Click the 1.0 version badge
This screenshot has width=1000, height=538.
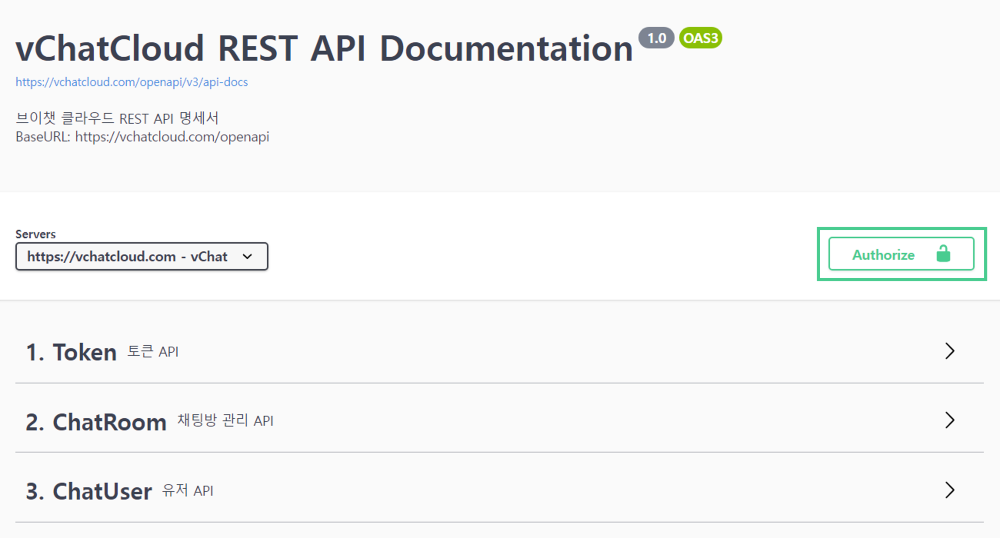tap(656, 38)
